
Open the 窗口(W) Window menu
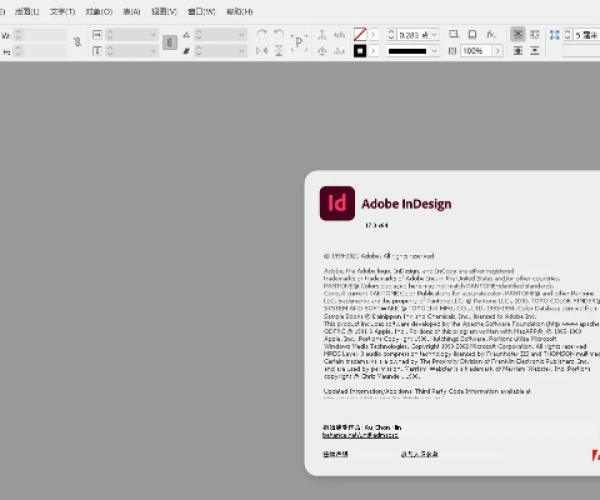coord(201,11)
